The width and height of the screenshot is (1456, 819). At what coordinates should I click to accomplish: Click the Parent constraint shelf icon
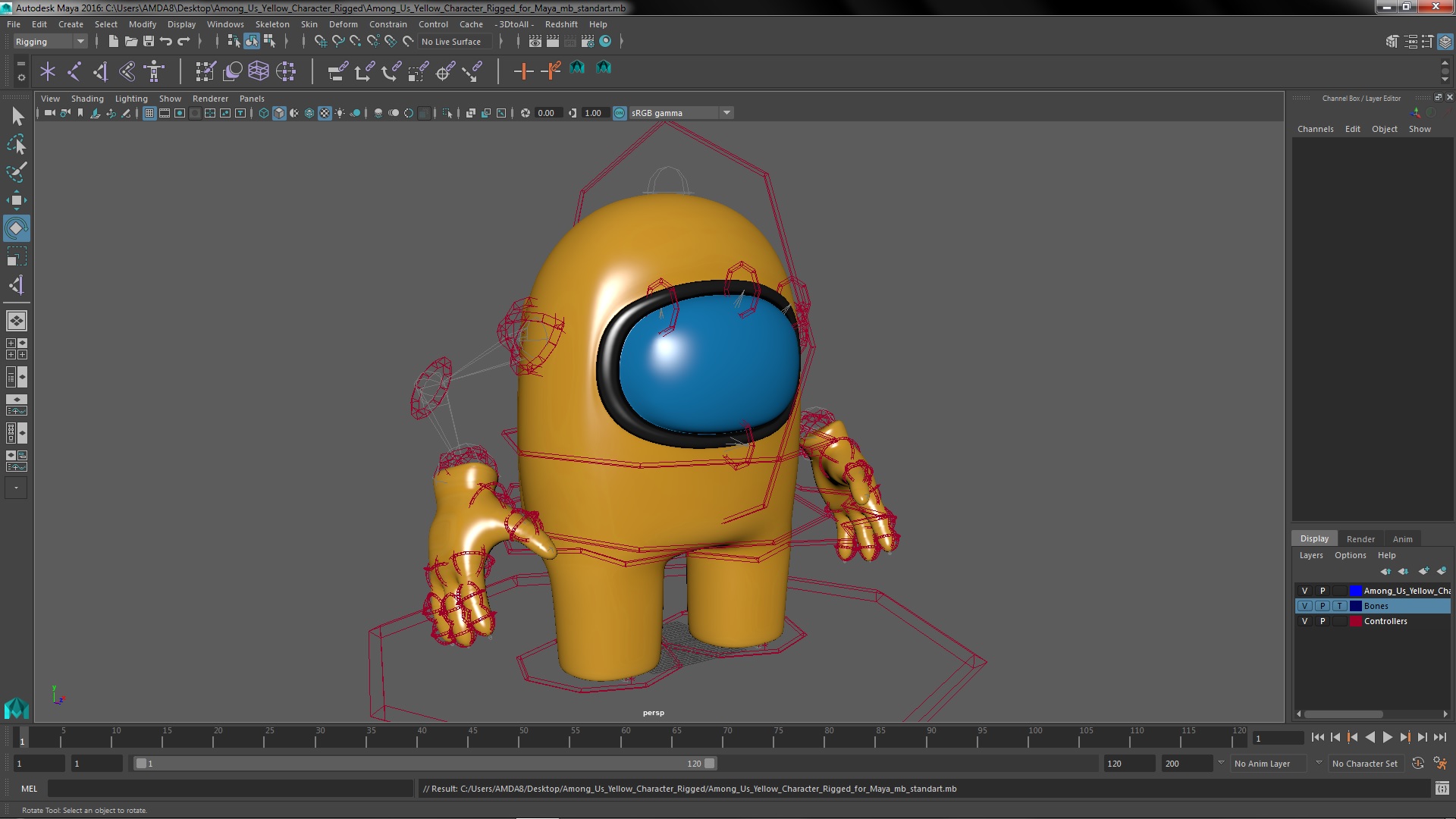click(x=337, y=71)
